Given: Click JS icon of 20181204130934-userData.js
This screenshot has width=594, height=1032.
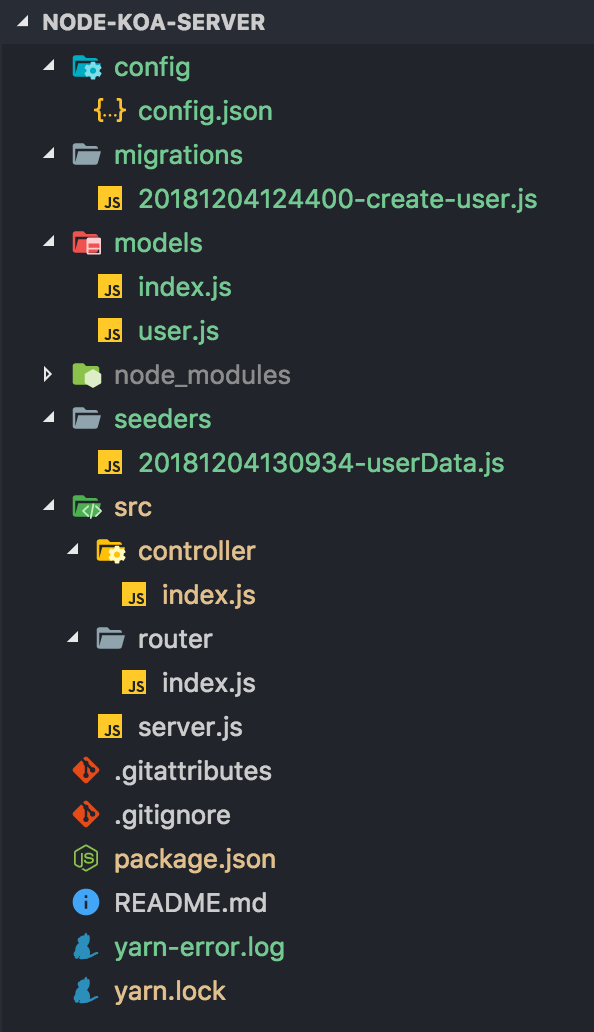Looking at the screenshot, I should pos(110,463).
